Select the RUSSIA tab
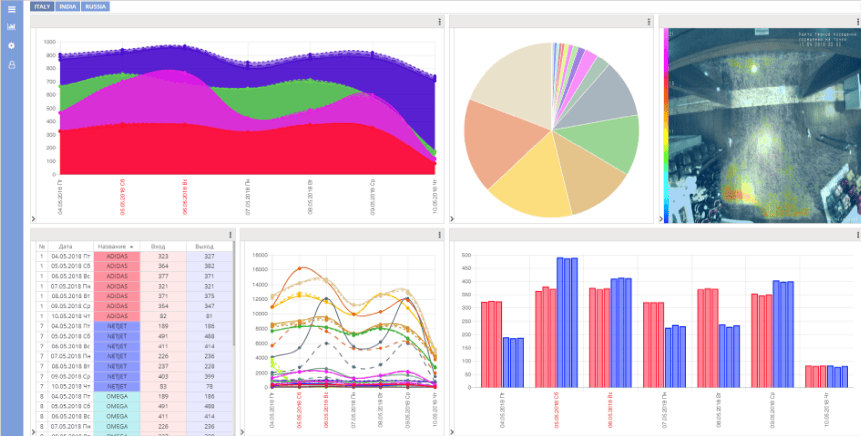The width and height of the screenshot is (861, 436). click(96, 6)
